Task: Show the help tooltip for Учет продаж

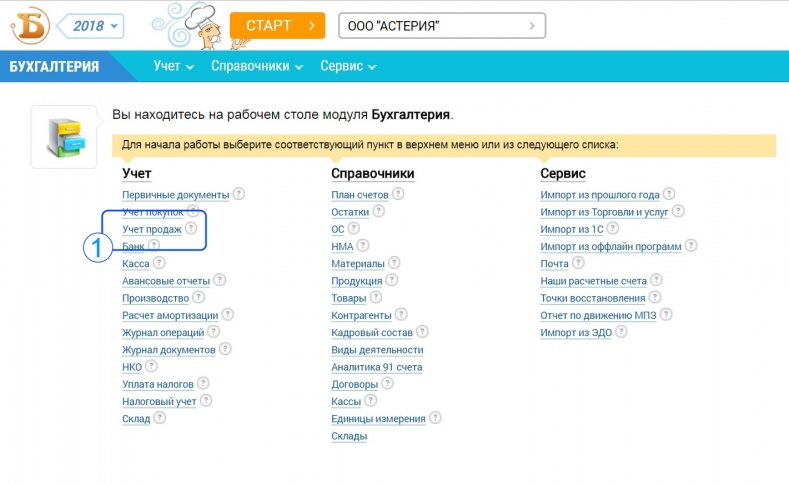Action: tap(190, 229)
